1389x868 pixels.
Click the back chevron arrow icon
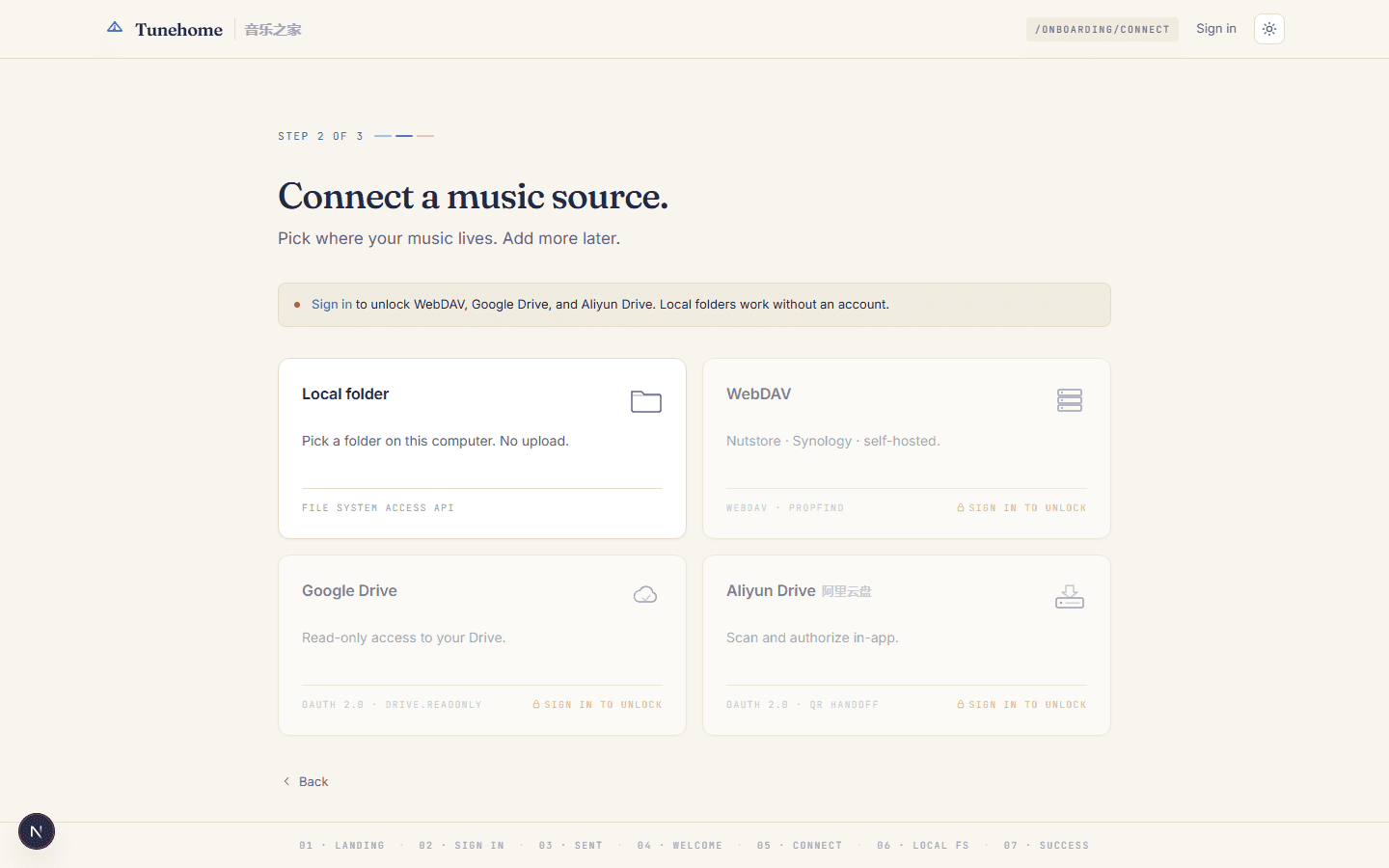[286, 781]
